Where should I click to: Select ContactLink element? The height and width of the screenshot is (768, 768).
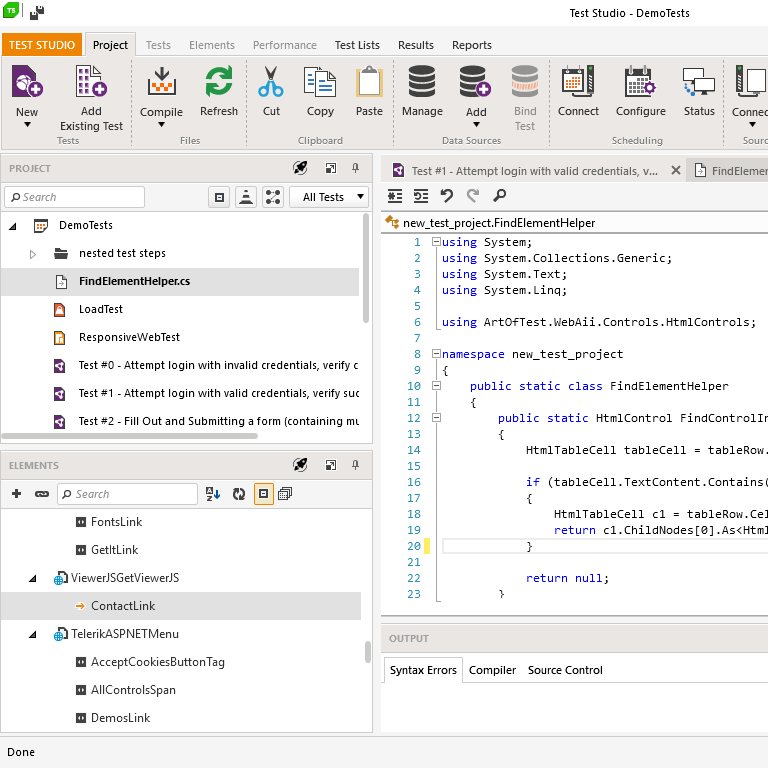181,606
